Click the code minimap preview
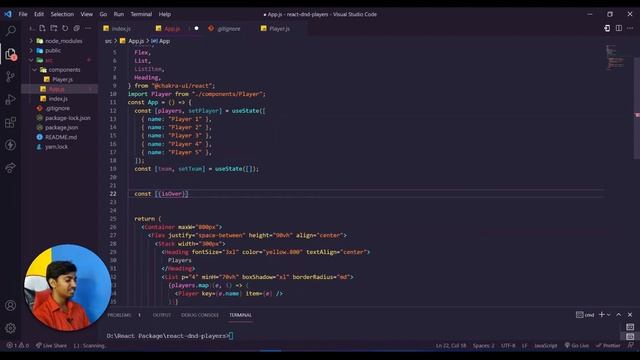The image size is (640, 360). [x=616, y=57]
